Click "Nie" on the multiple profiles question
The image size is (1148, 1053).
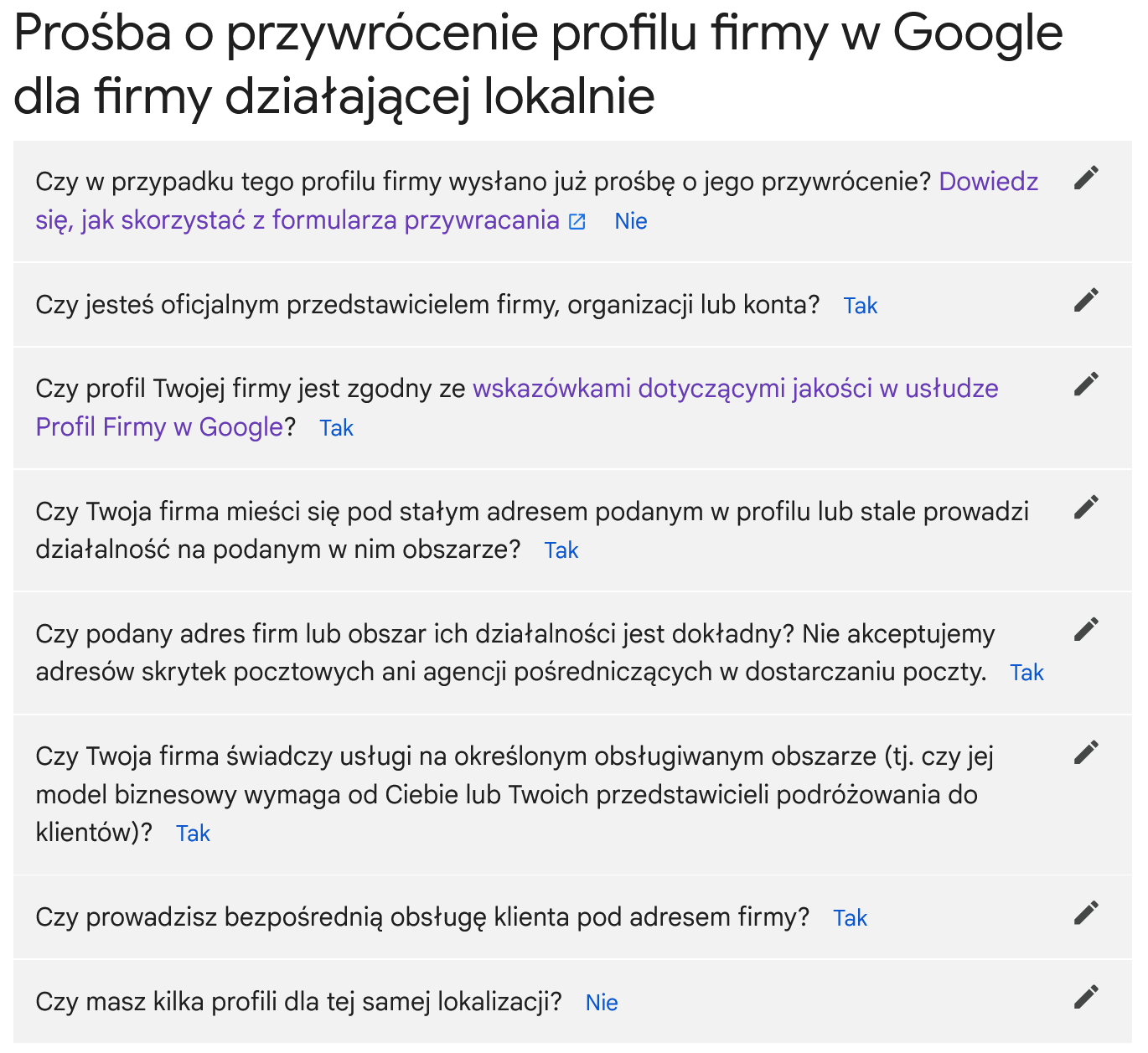602,1002
